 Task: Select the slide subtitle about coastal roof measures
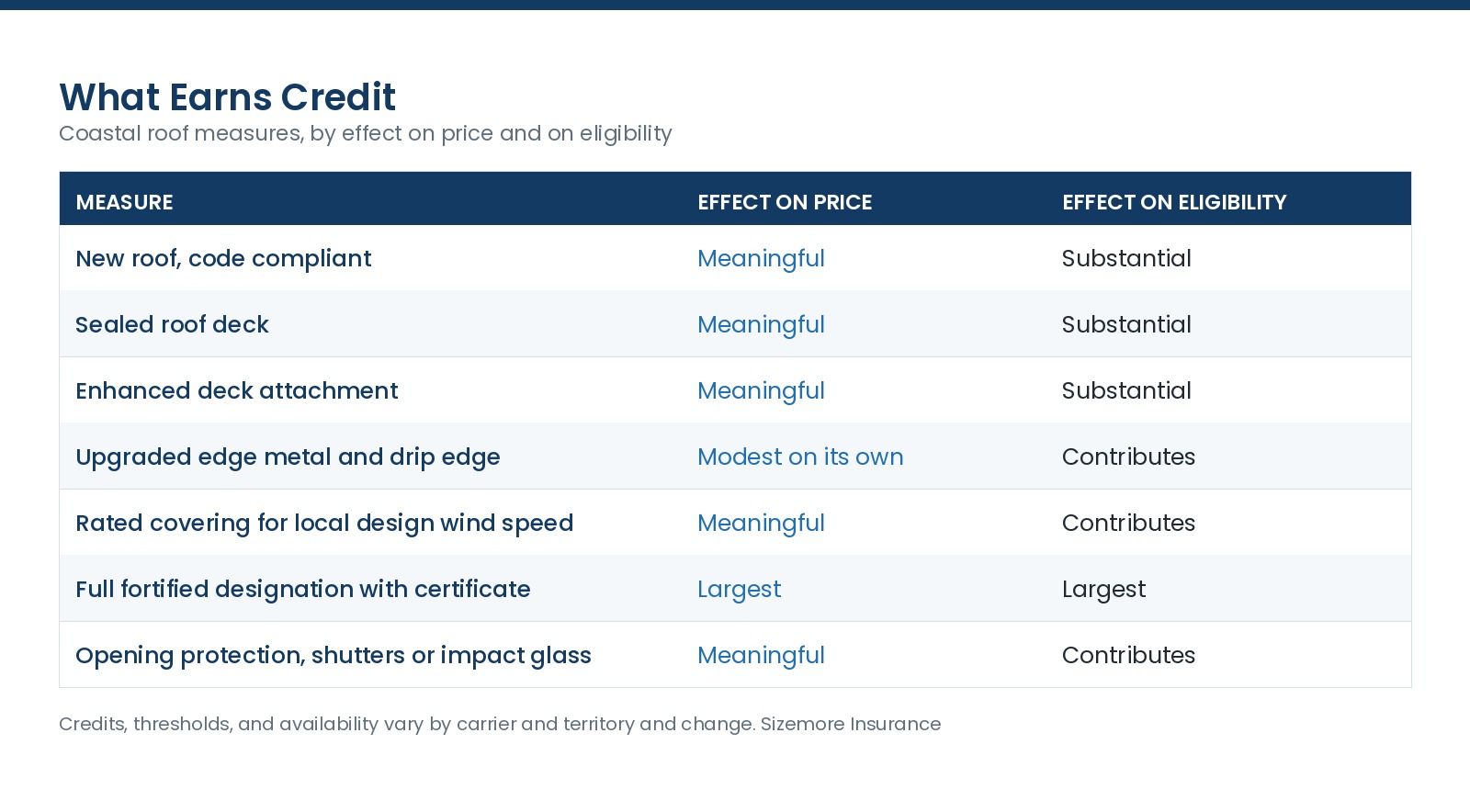coord(366,134)
